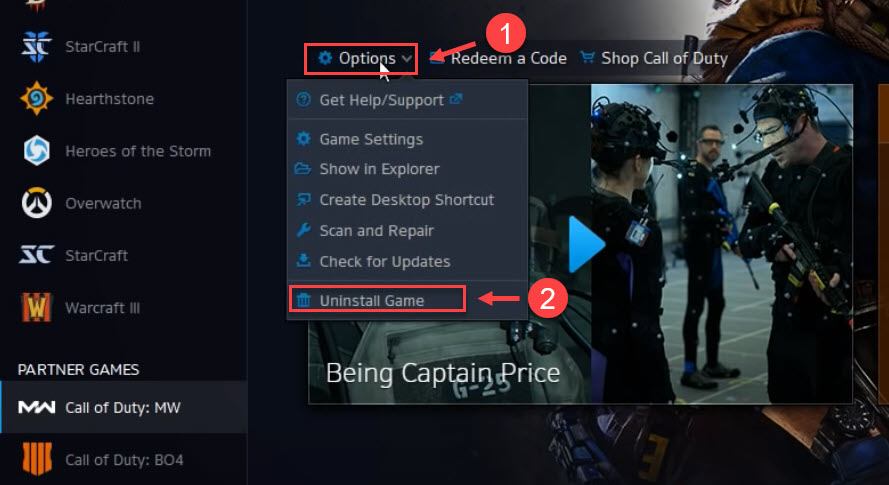The height and width of the screenshot is (485, 889).
Task: Select the Warcraft III W icon
Action: point(36,307)
